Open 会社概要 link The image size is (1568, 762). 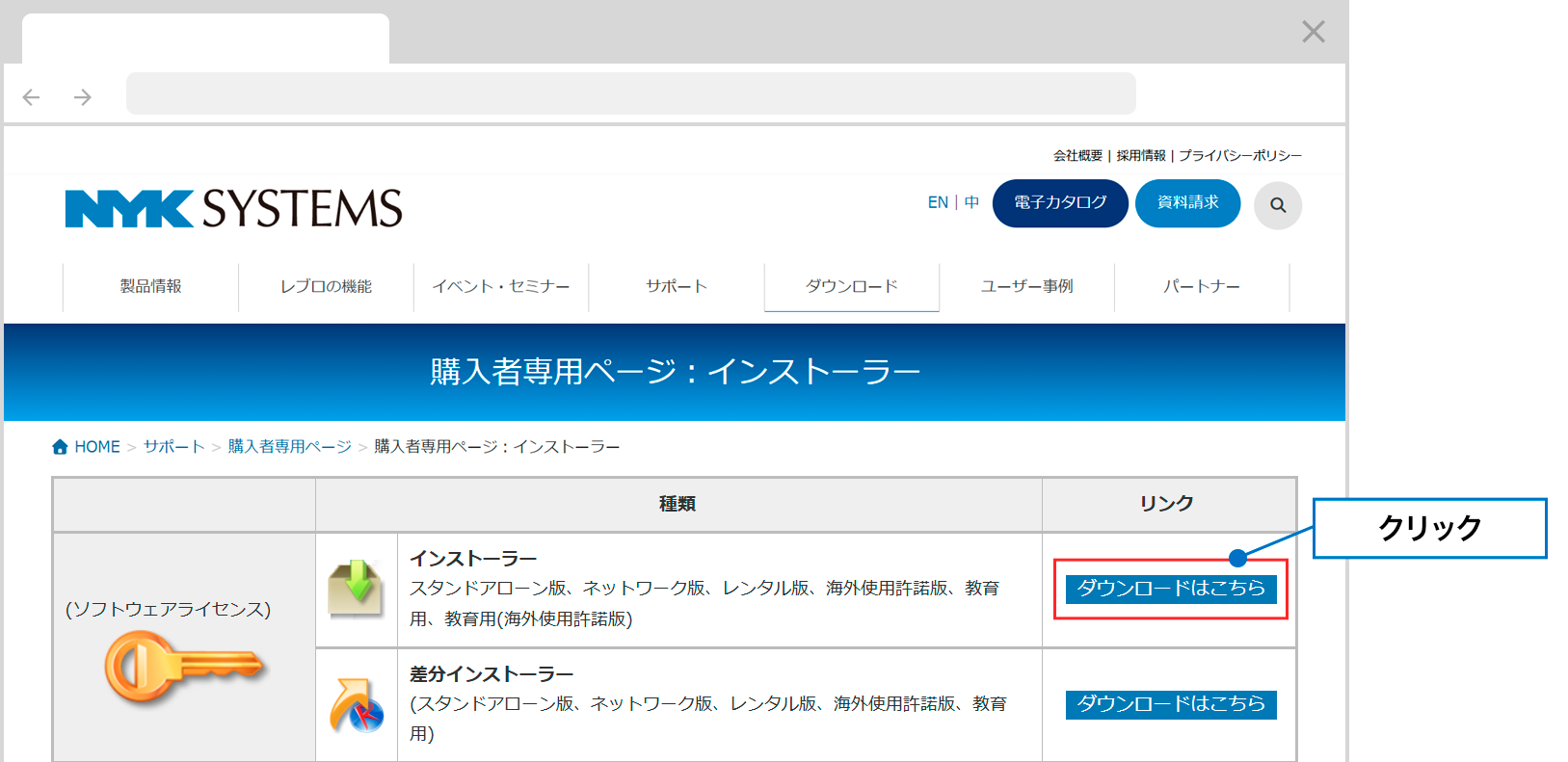coord(1077,156)
